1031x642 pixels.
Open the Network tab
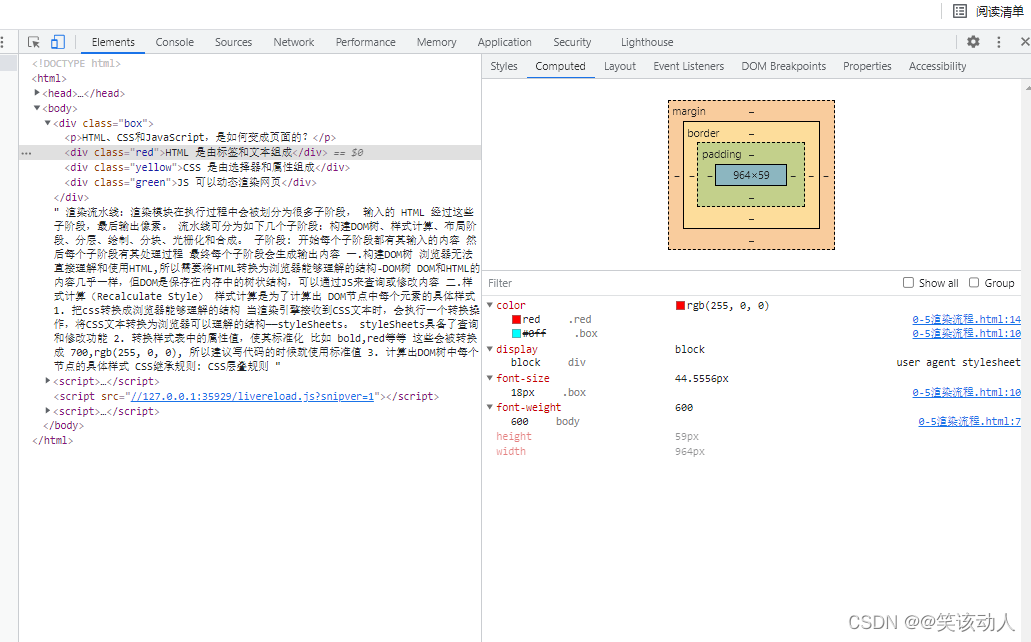(294, 42)
